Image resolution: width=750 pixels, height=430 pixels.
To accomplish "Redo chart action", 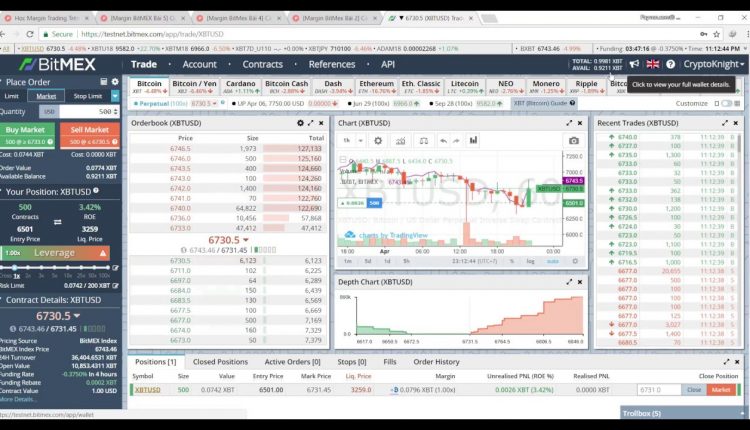I will click(x=456, y=141).
